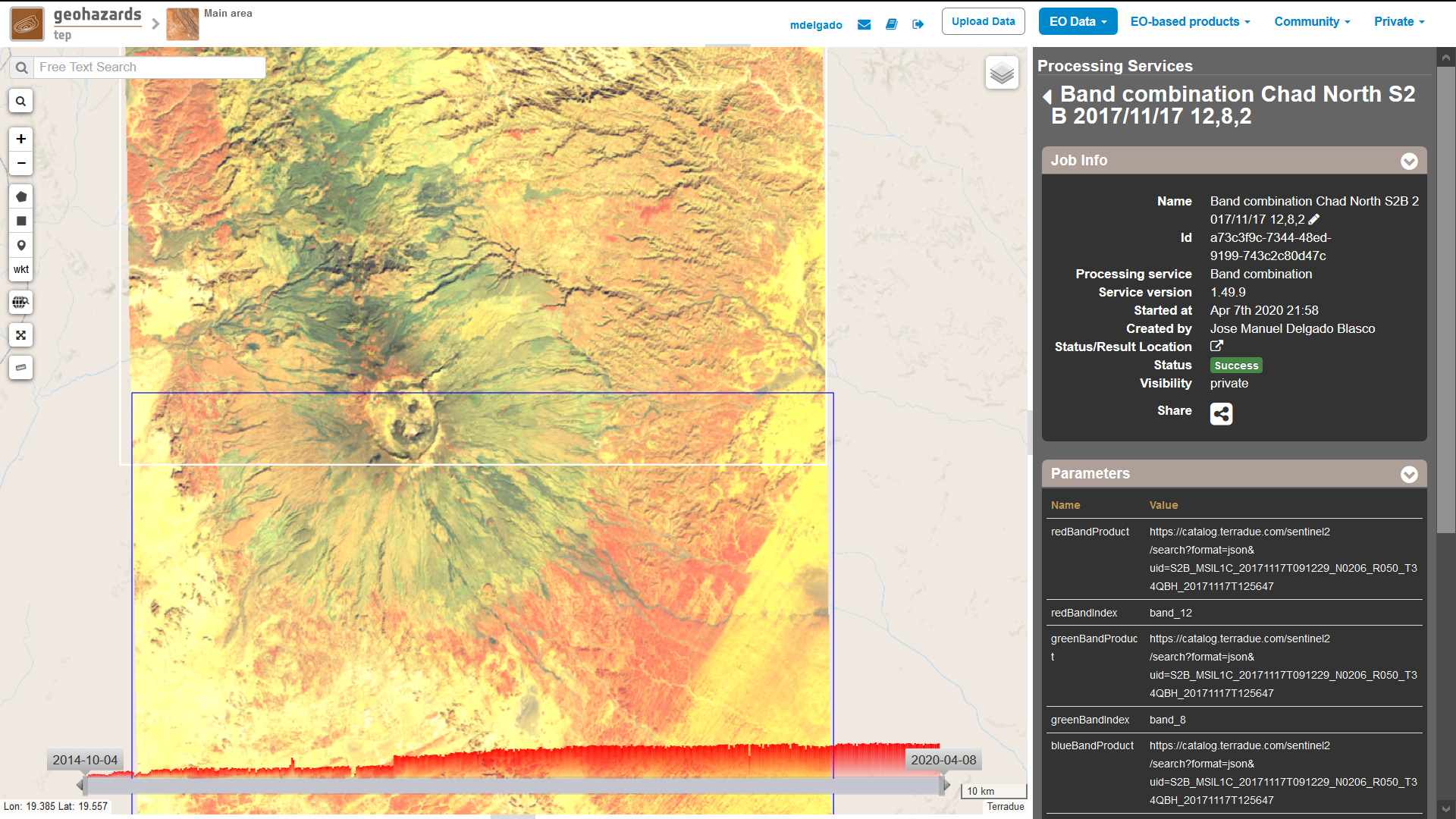Select the polygon drawing tool
Screen dimensions: 1456x819
(21, 196)
